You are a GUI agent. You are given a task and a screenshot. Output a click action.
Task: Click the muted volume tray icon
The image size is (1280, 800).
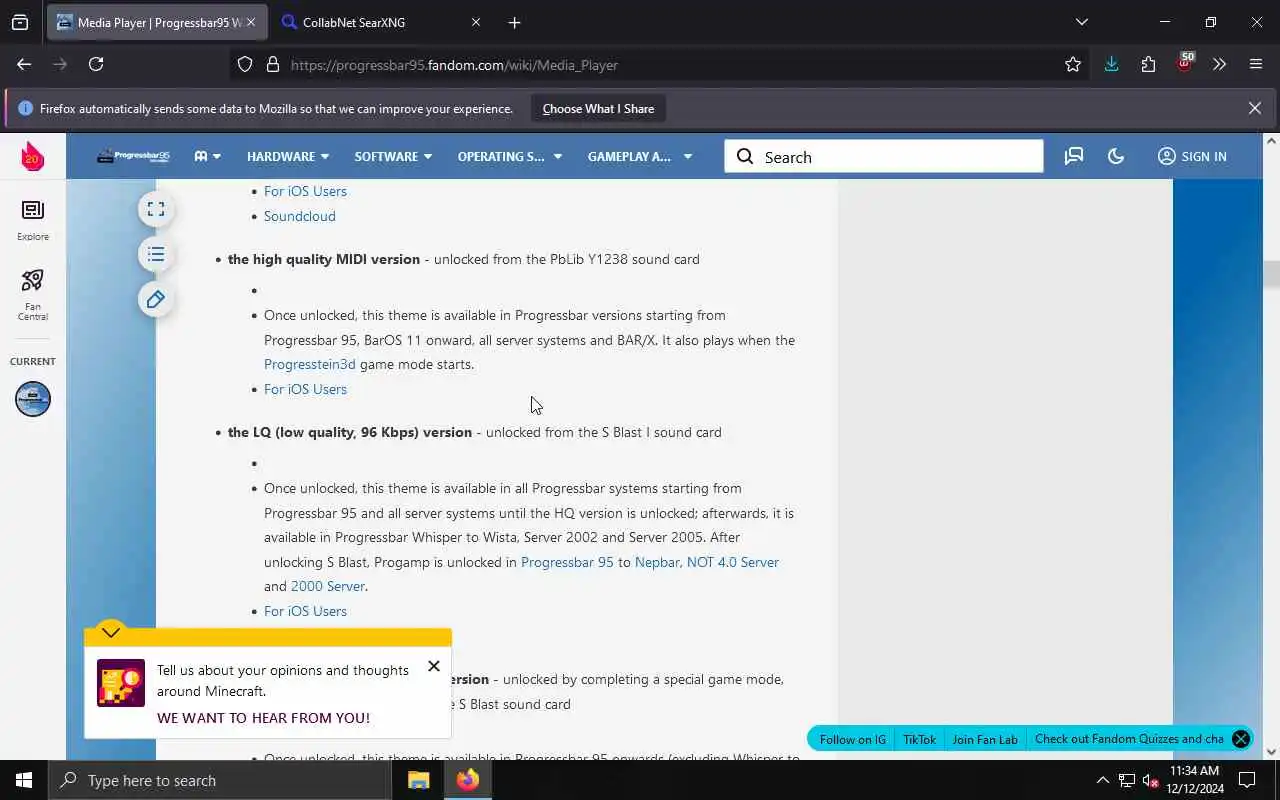[1151, 780]
